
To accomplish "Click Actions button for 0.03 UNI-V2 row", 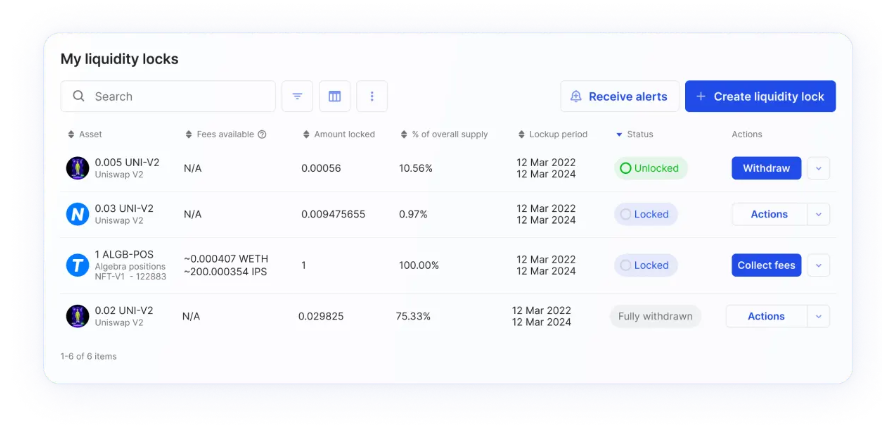I will [770, 214].
